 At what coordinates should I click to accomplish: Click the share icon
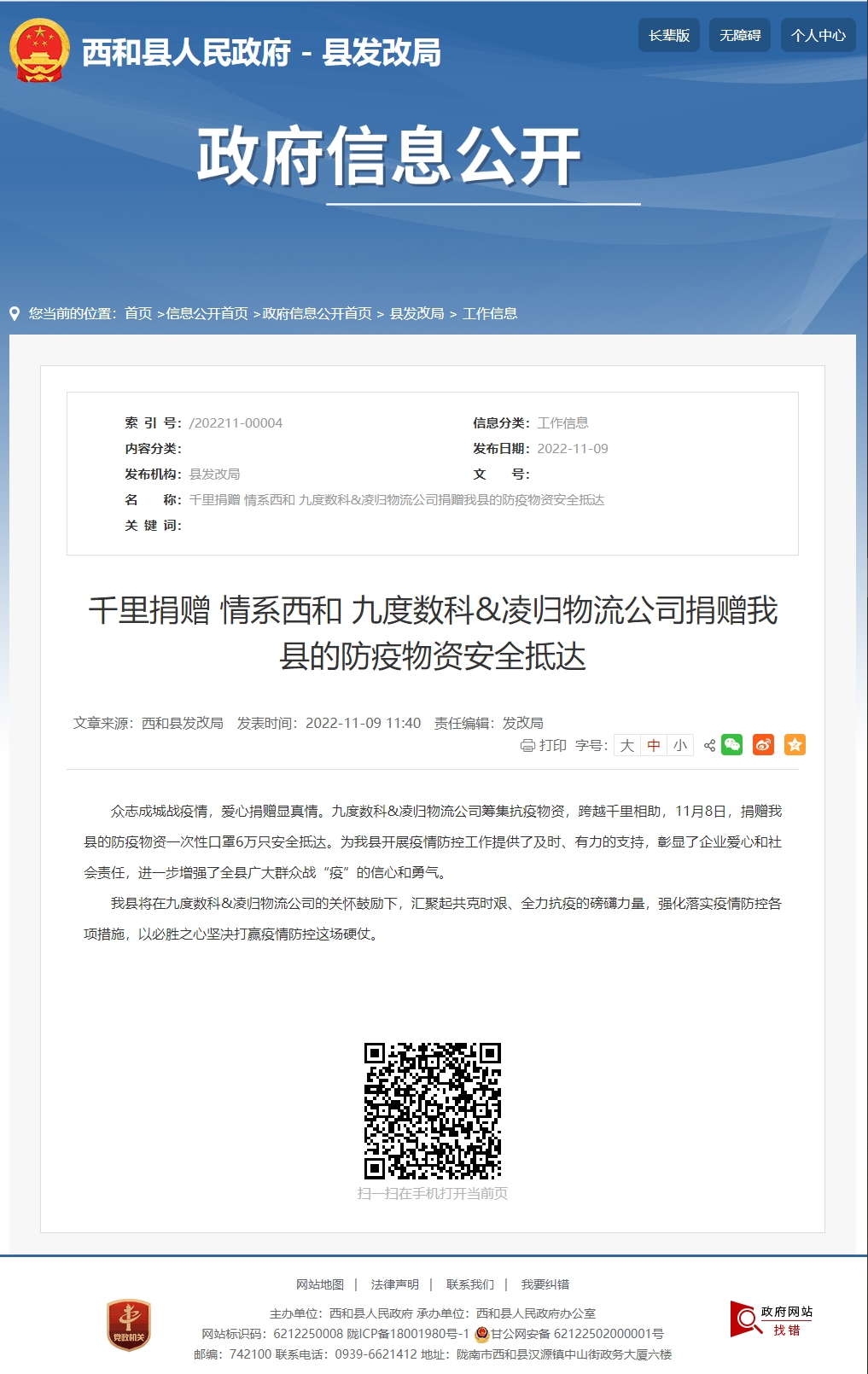[709, 745]
